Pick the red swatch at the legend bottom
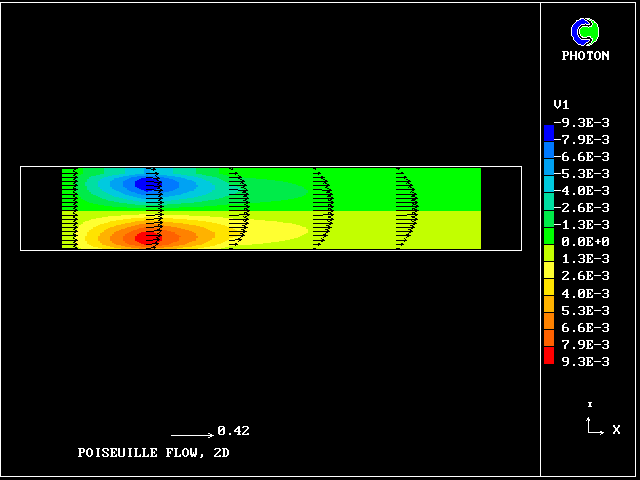Viewport: 640px width, 480px height. (548, 354)
